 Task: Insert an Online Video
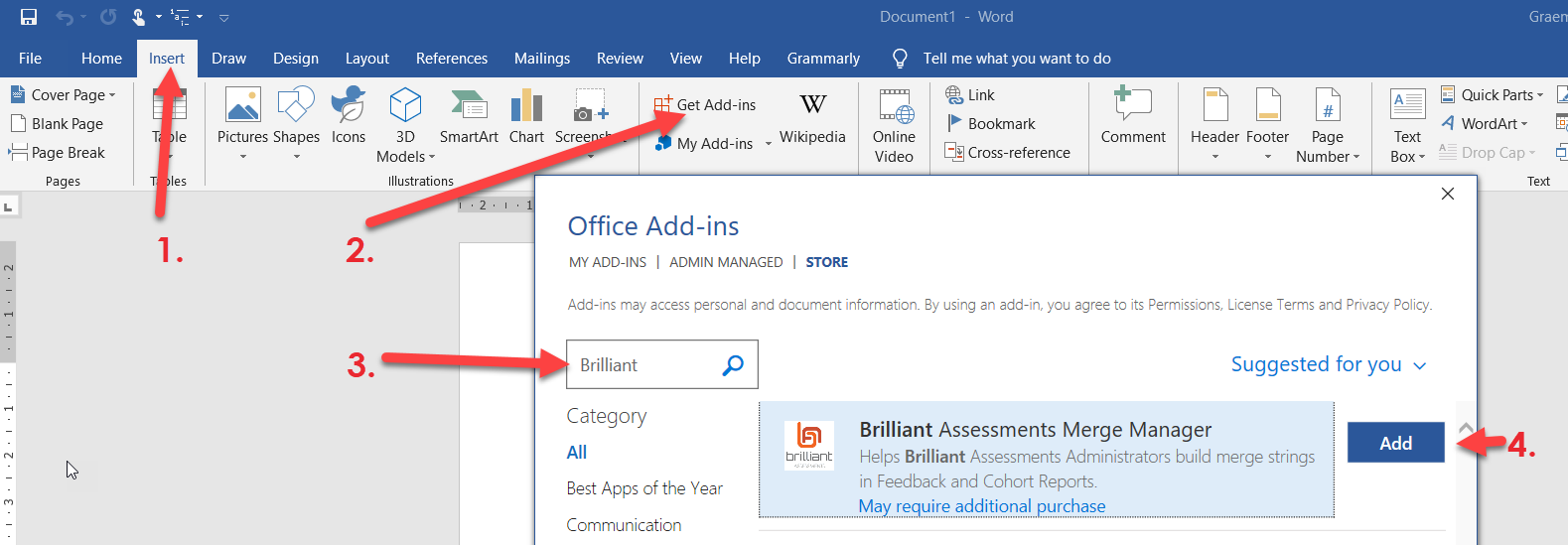coord(894,125)
